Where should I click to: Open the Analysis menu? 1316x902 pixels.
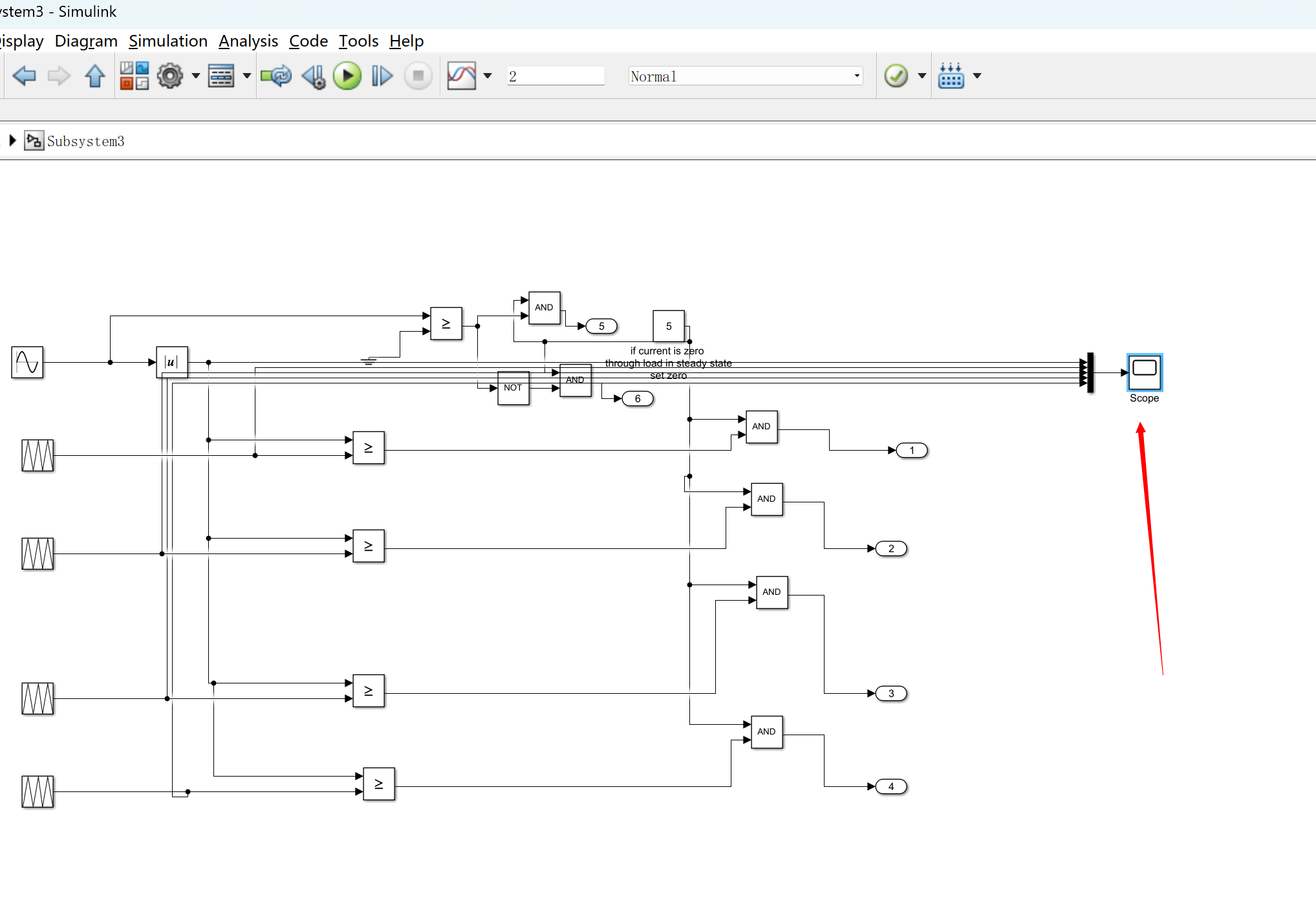248,41
